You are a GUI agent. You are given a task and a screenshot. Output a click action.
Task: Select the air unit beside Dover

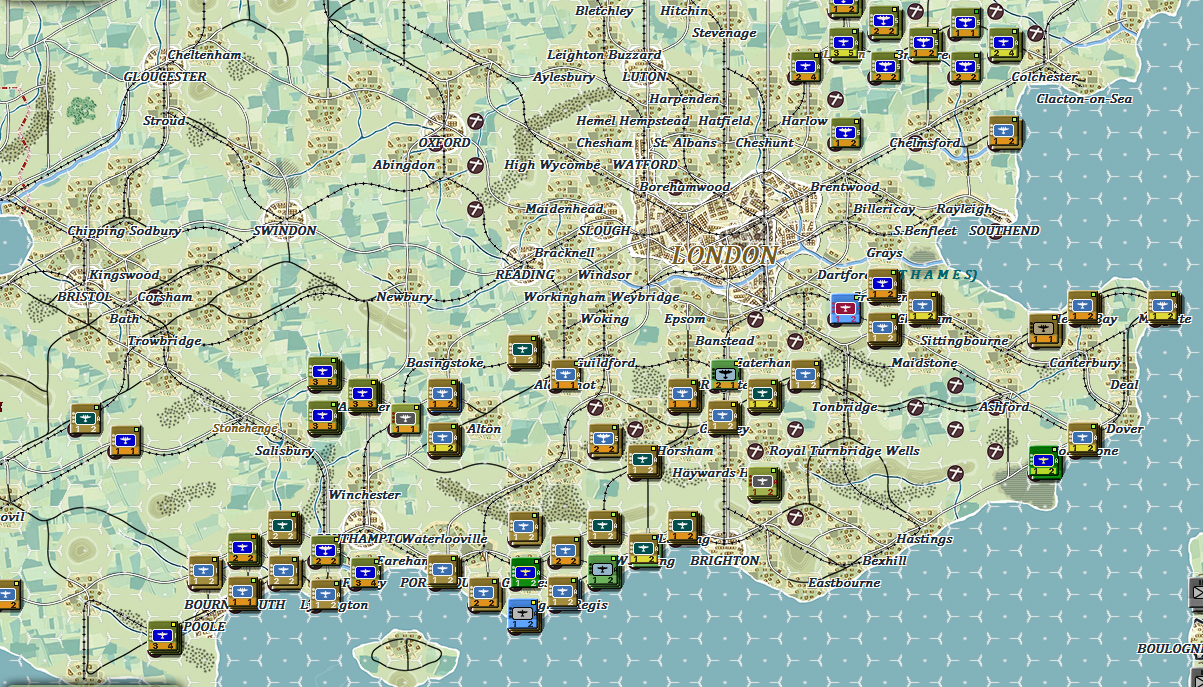(1083, 439)
